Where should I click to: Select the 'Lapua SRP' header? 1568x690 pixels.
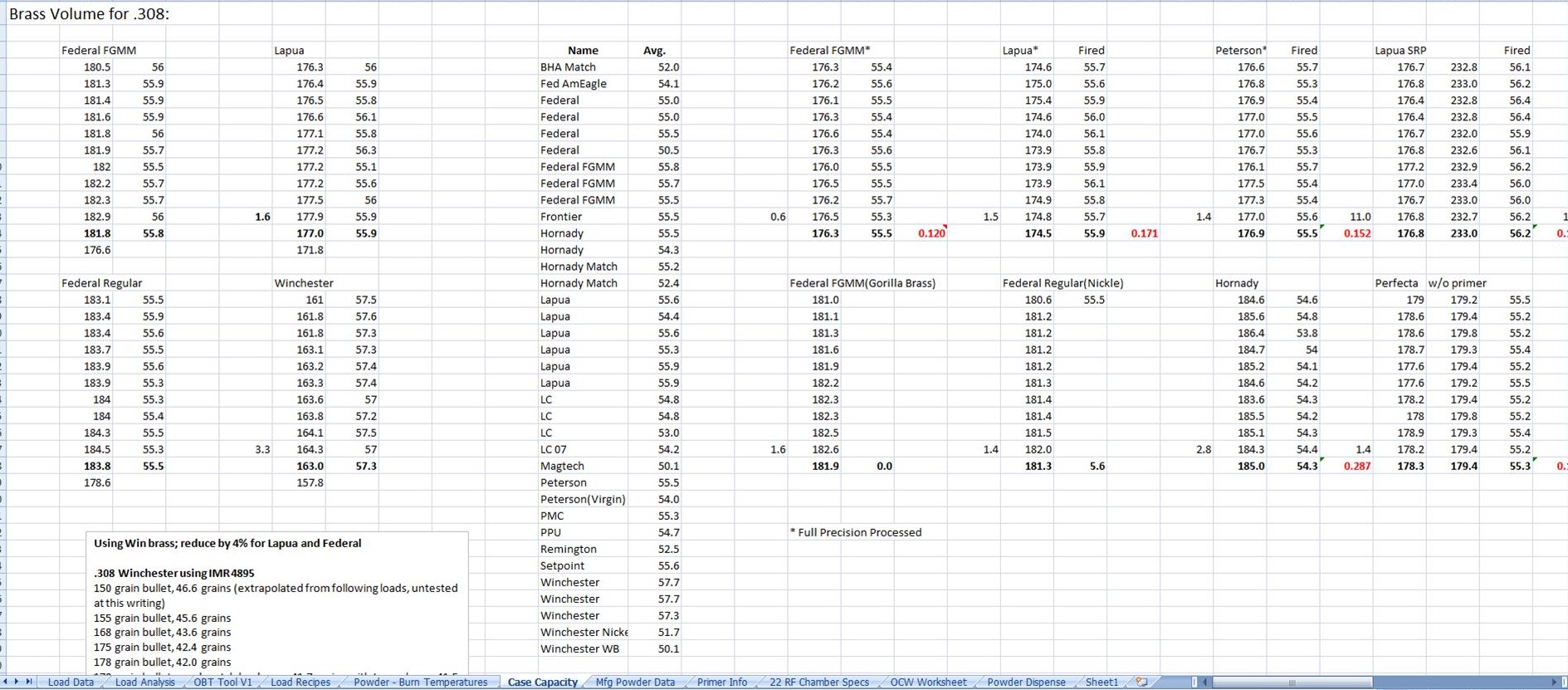click(x=1400, y=51)
